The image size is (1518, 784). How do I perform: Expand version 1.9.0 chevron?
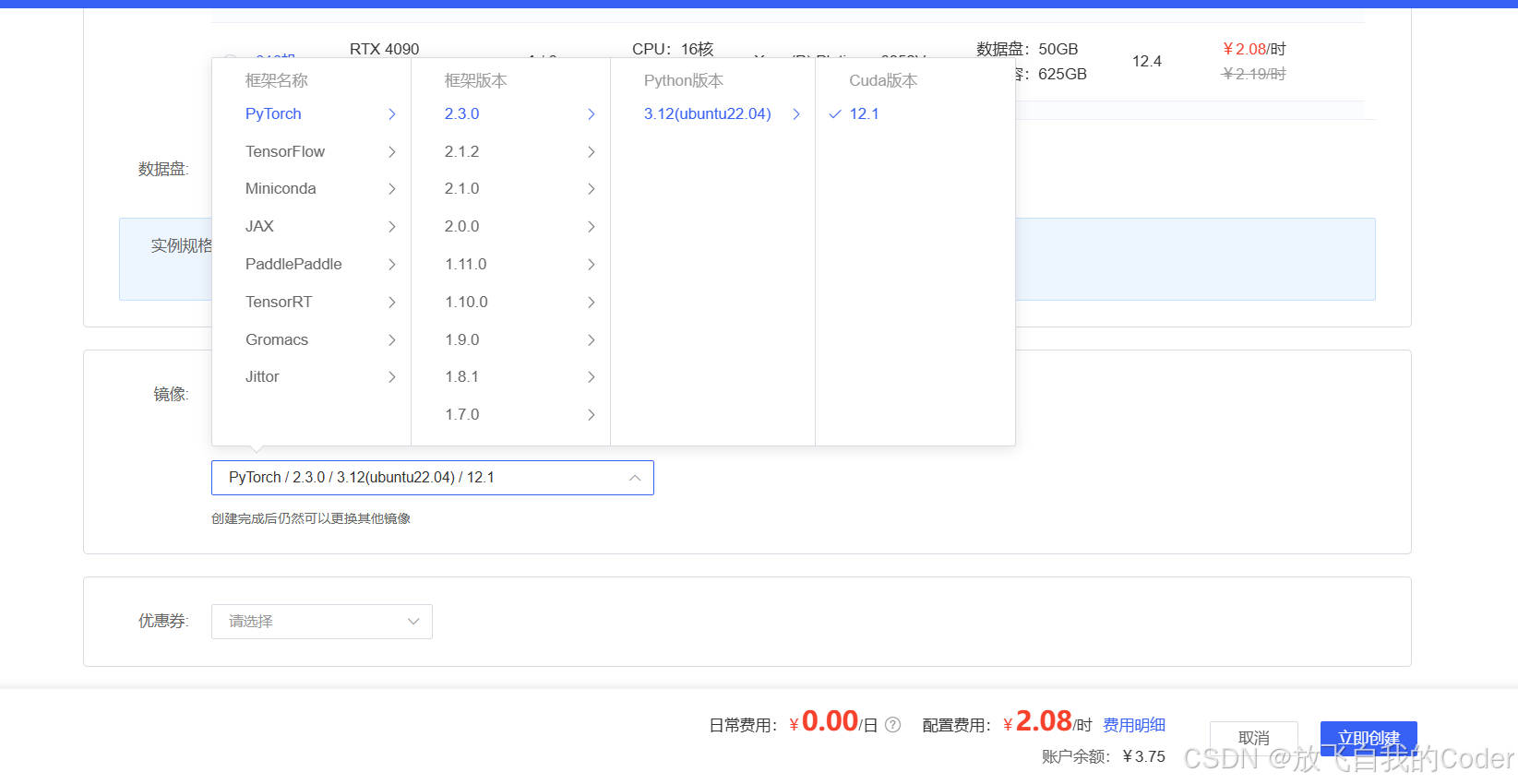point(592,339)
